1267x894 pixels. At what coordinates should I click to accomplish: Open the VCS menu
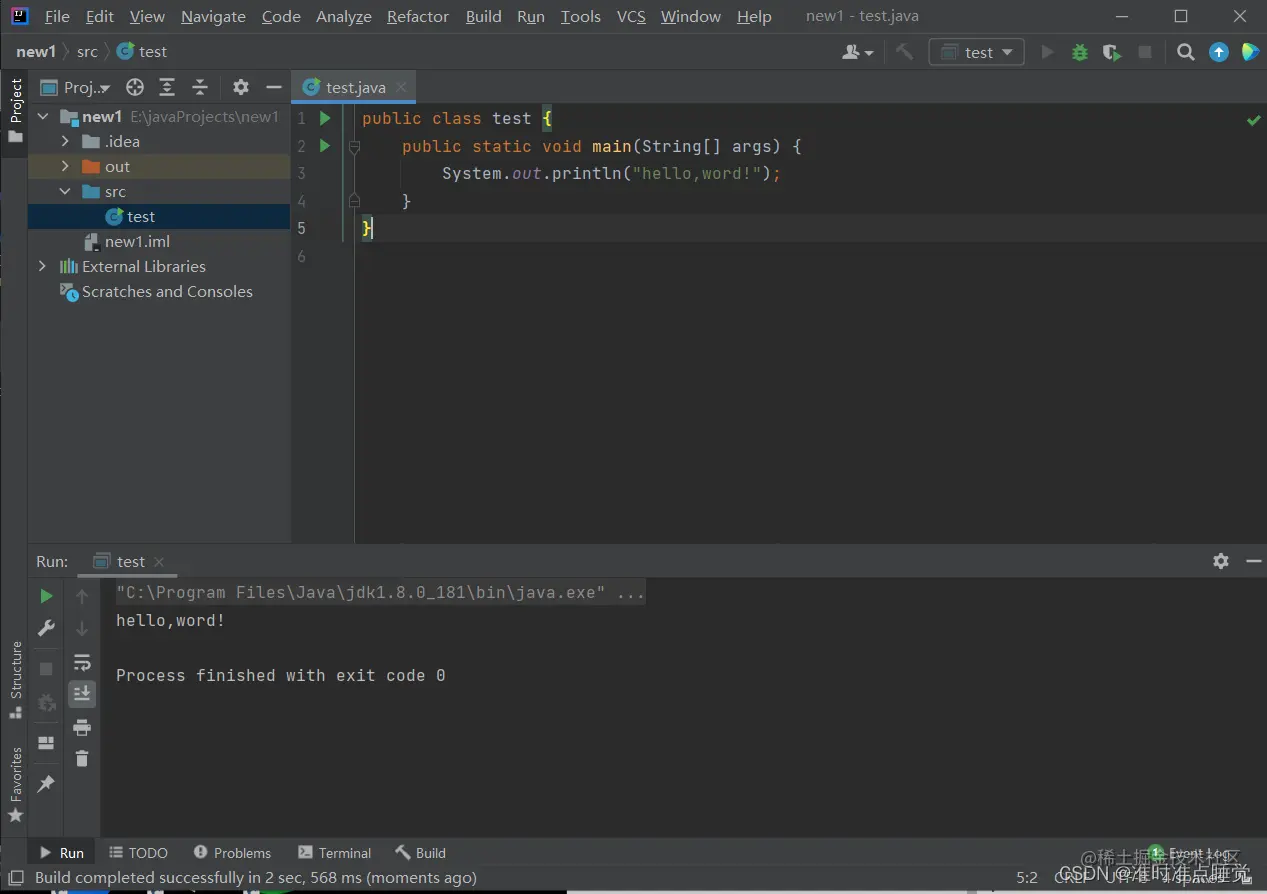pyautogui.click(x=631, y=16)
